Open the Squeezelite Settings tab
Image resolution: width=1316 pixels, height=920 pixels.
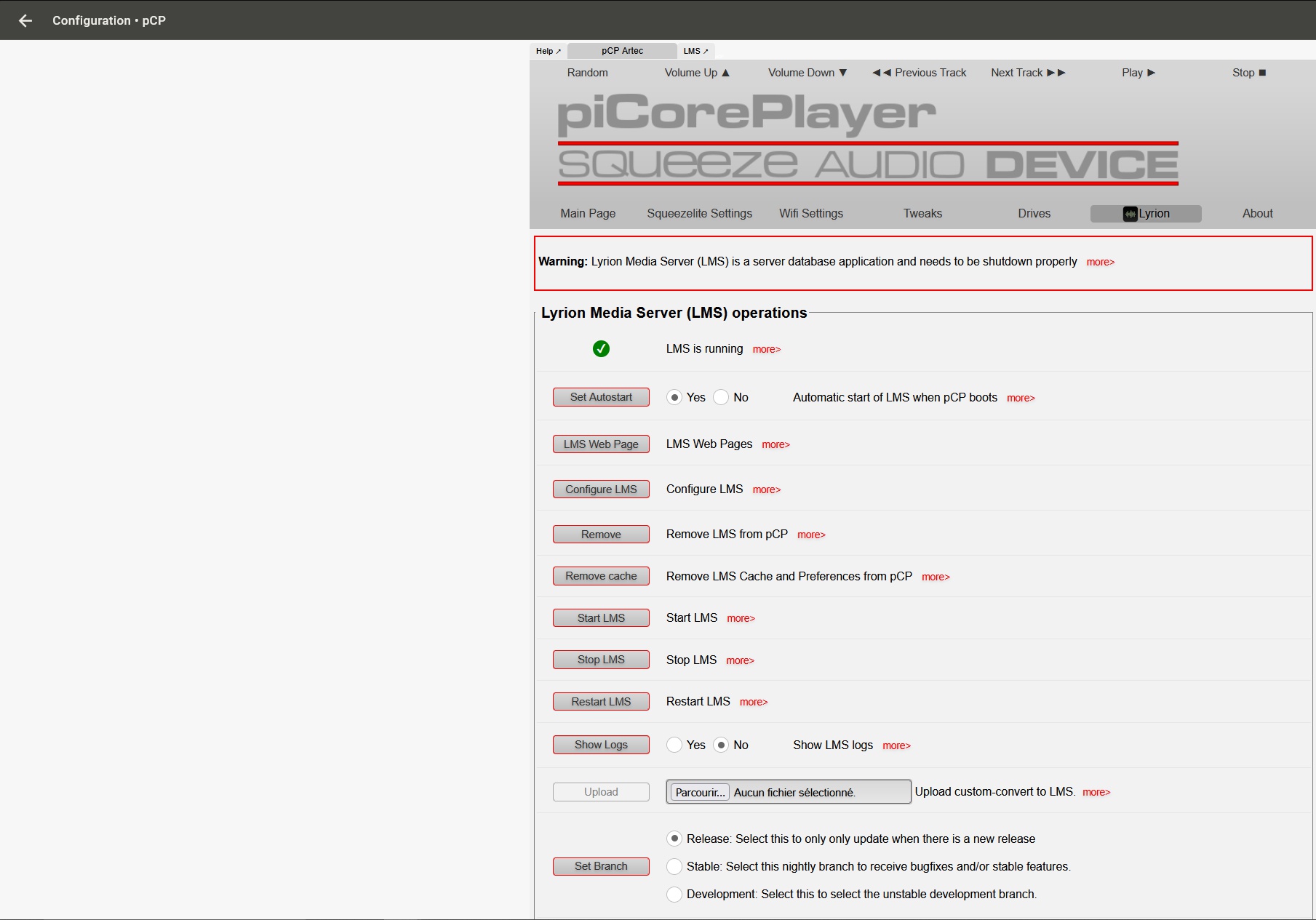click(699, 213)
